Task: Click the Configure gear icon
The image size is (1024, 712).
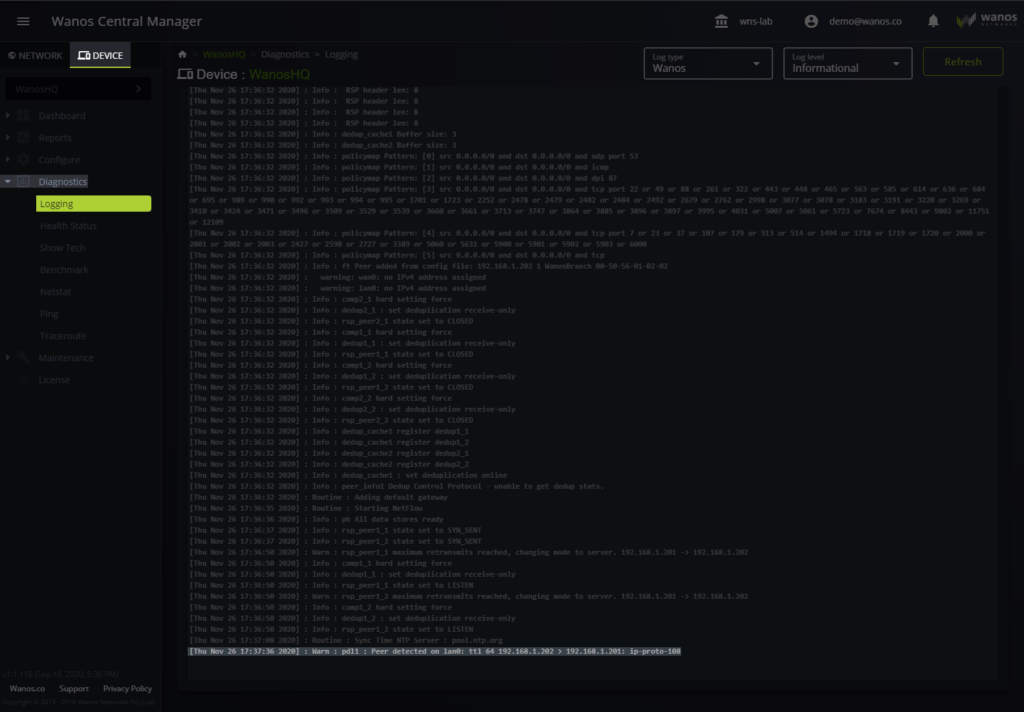Action: pos(22,159)
